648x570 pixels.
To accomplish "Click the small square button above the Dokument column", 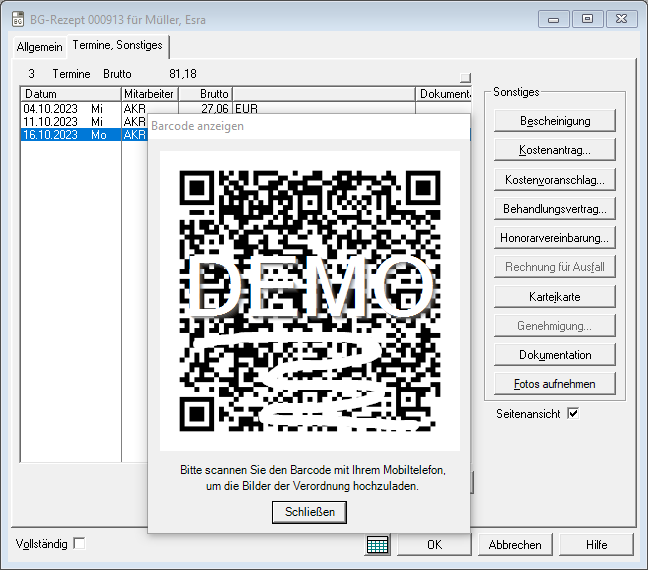I will [465, 78].
